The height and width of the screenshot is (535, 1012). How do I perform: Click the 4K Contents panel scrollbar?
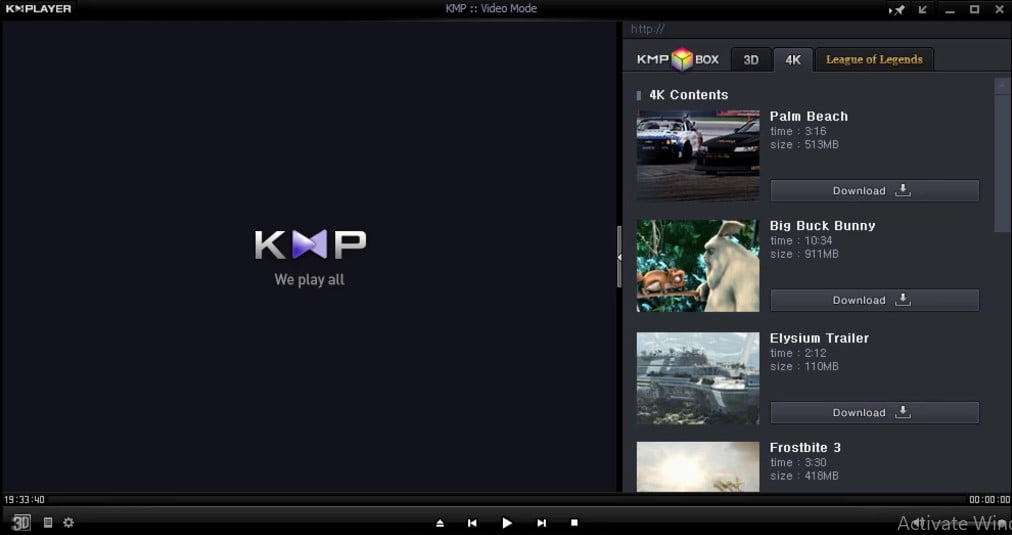(1002, 163)
